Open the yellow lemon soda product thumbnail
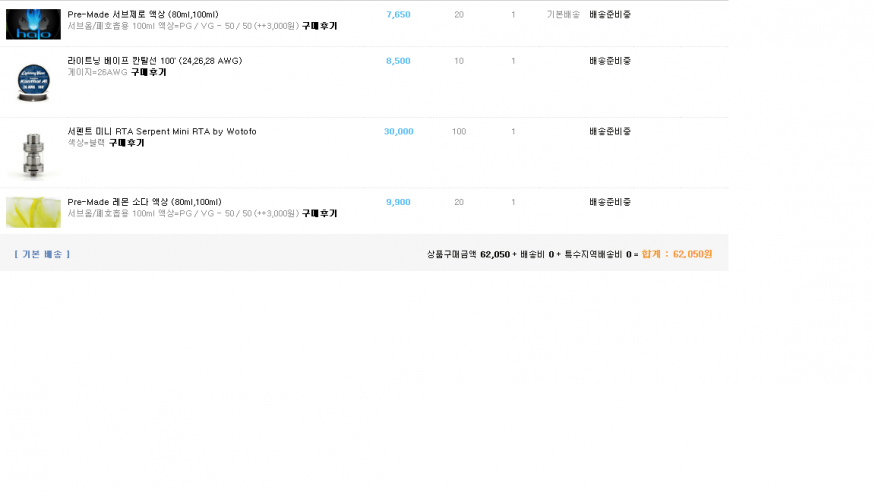The image size is (875, 492). tap(33, 211)
